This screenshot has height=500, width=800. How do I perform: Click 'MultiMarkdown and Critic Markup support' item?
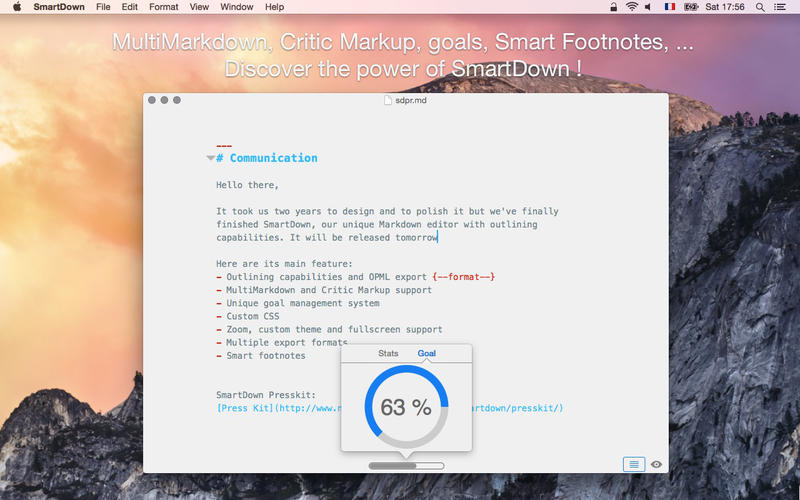click(329, 290)
